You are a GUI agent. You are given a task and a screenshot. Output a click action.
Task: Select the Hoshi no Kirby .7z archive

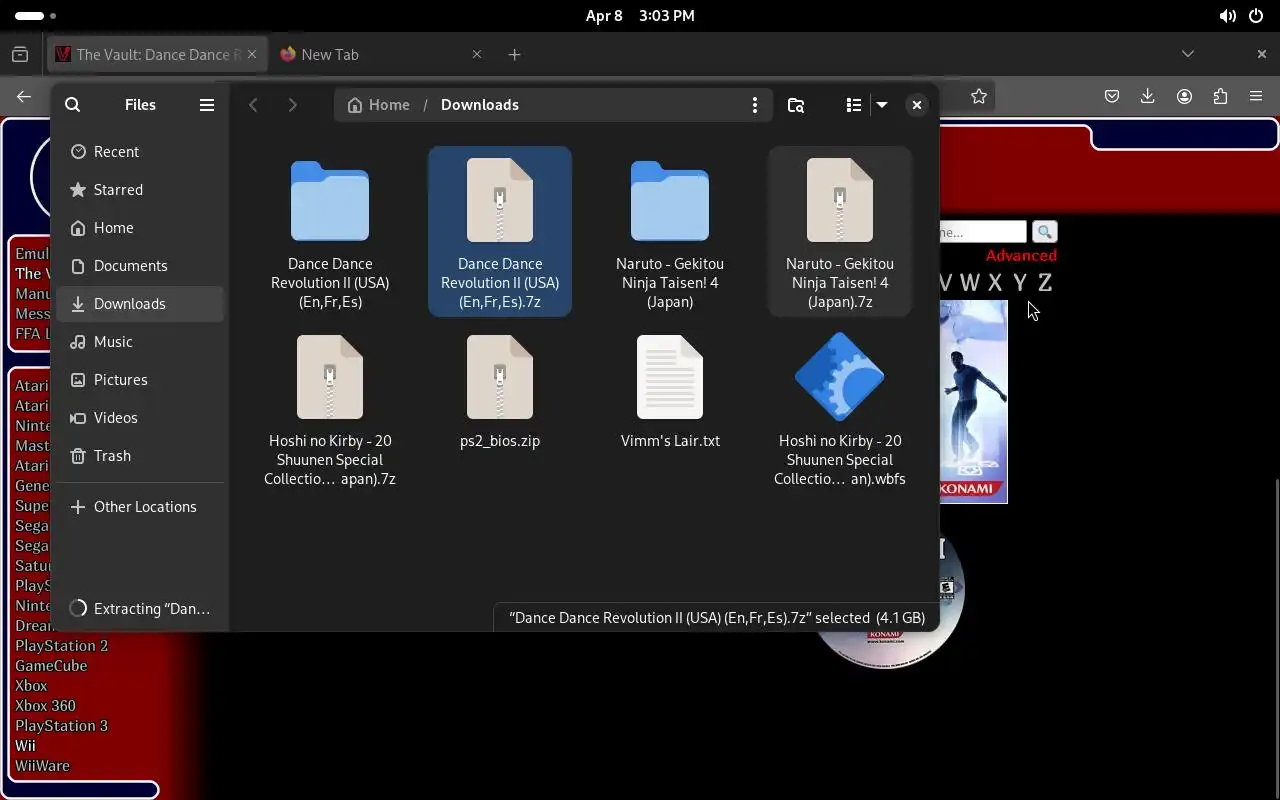[x=330, y=410]
